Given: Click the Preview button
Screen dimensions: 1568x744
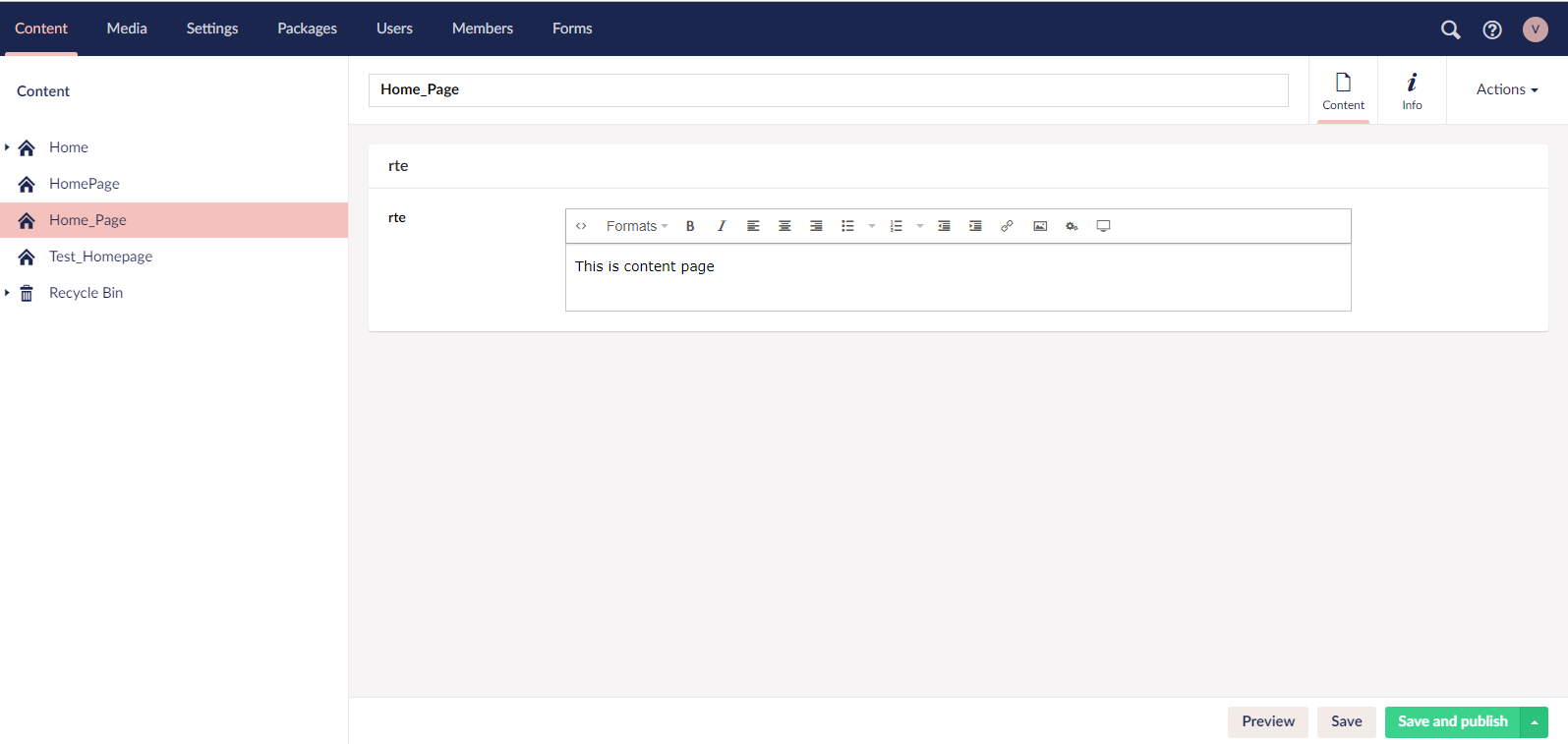Looking at the screenshot, I should point(1268,721).
